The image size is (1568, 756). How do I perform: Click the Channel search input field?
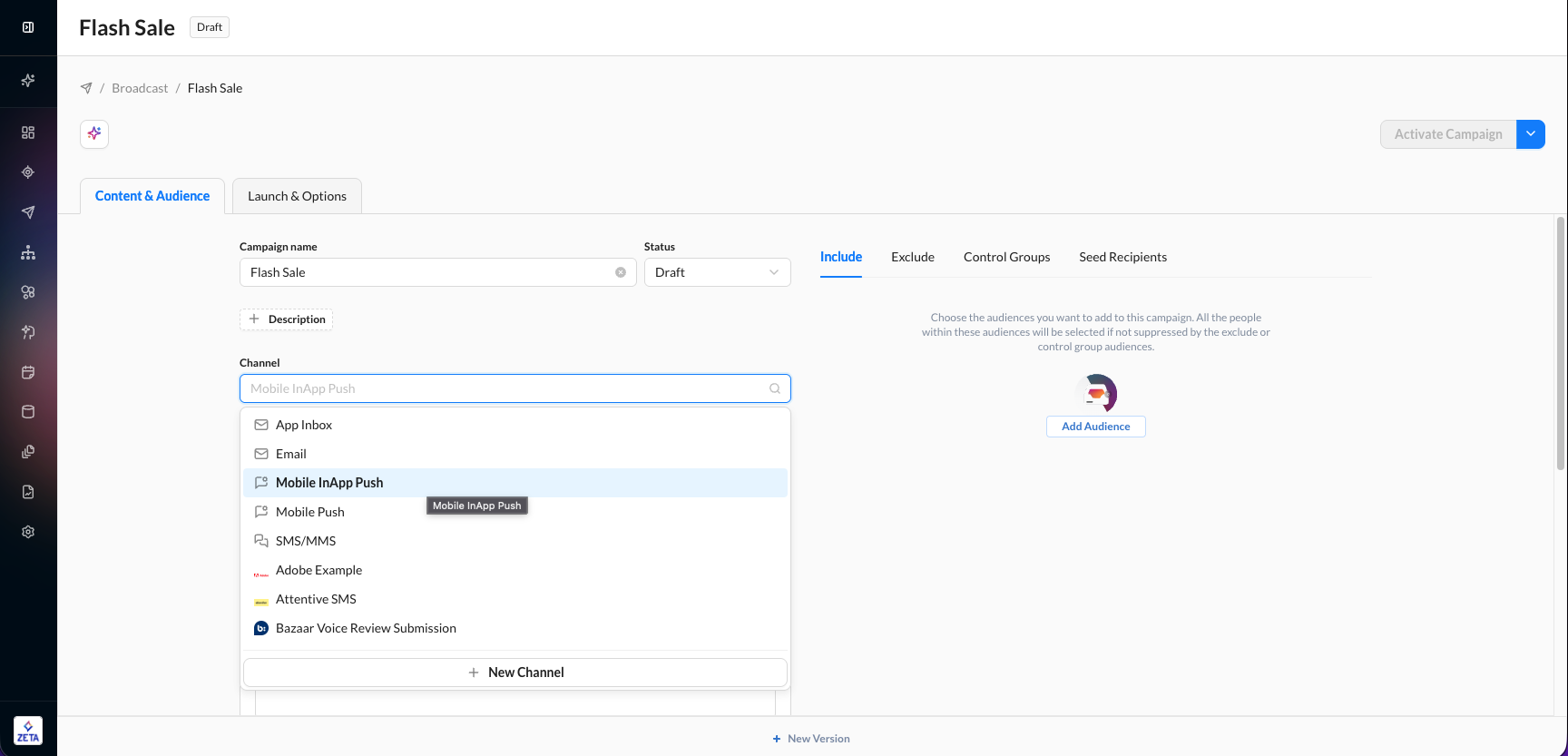tap(515, 388)
